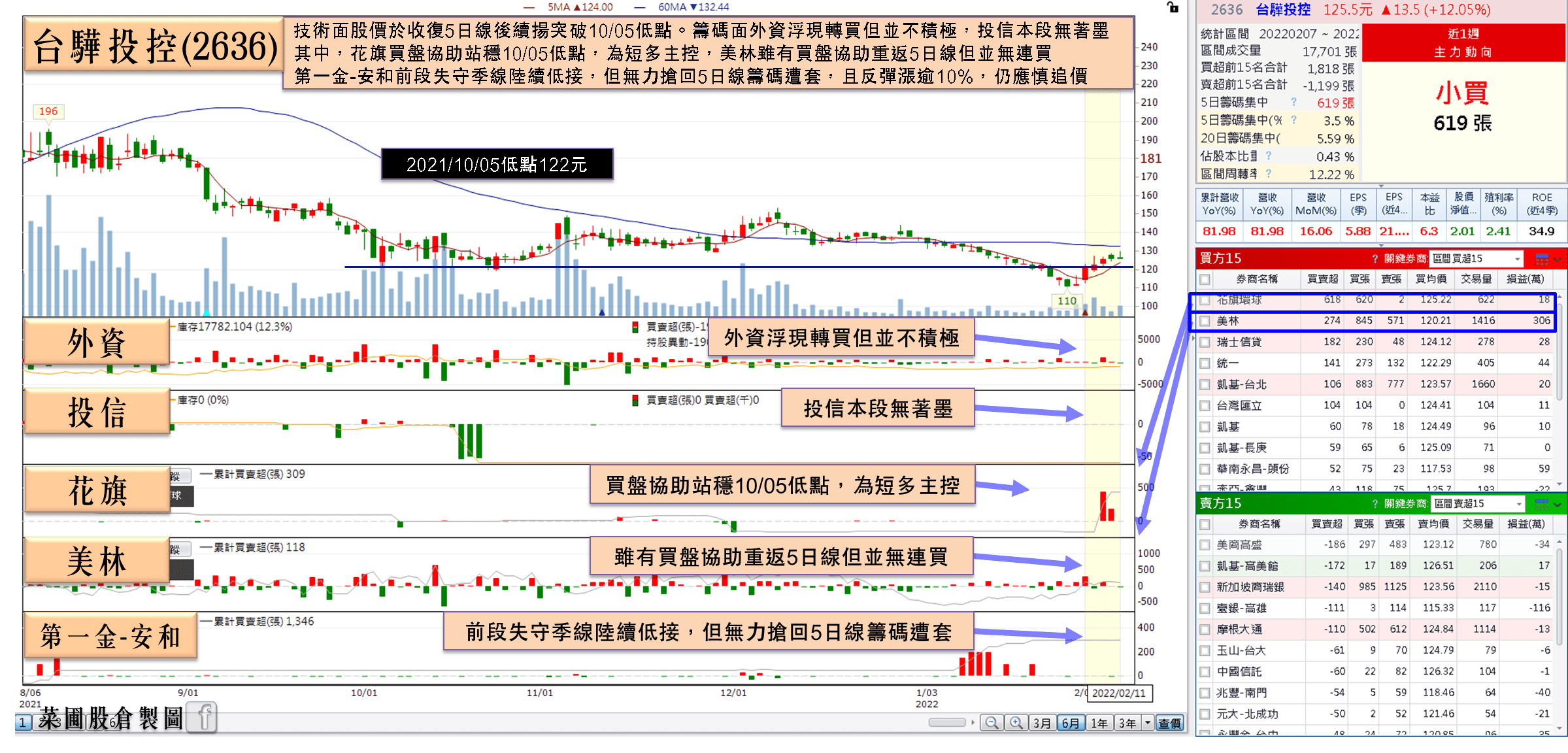The height and width of the screenshot is (753, 1568).
Task: Click the sellers list scrollbar down arrow
Action: pos(1560,728)
